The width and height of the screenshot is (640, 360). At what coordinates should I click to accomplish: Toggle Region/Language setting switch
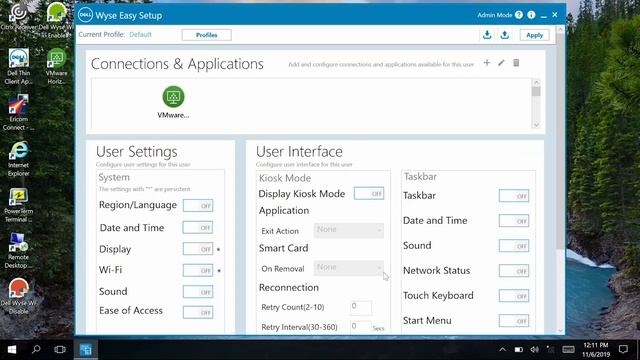coord(198,206)
